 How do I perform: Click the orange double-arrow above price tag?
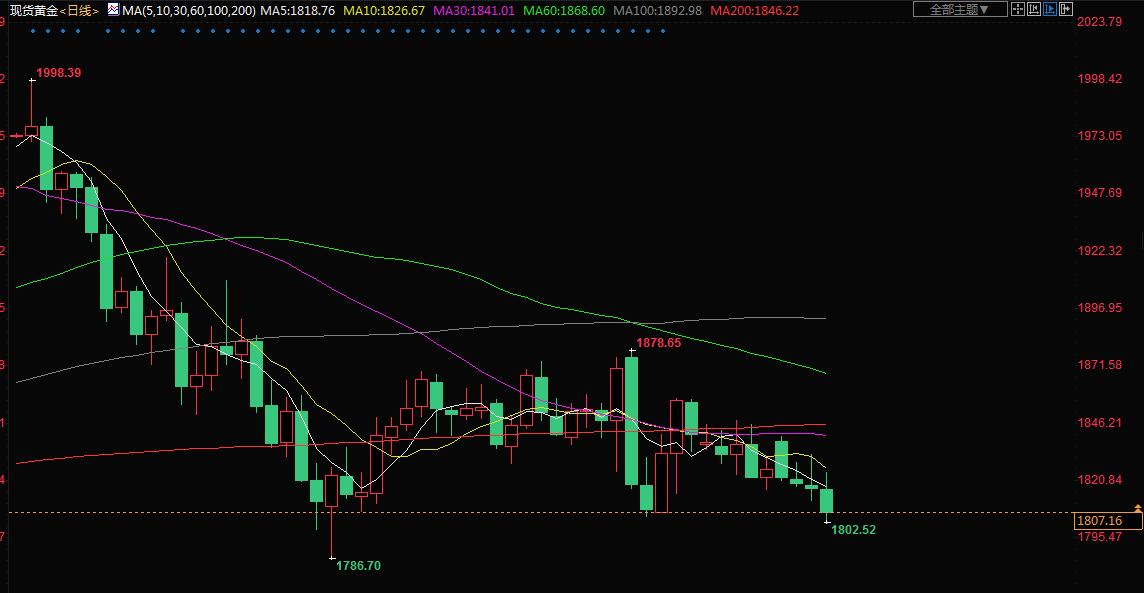pos(1138,510)
